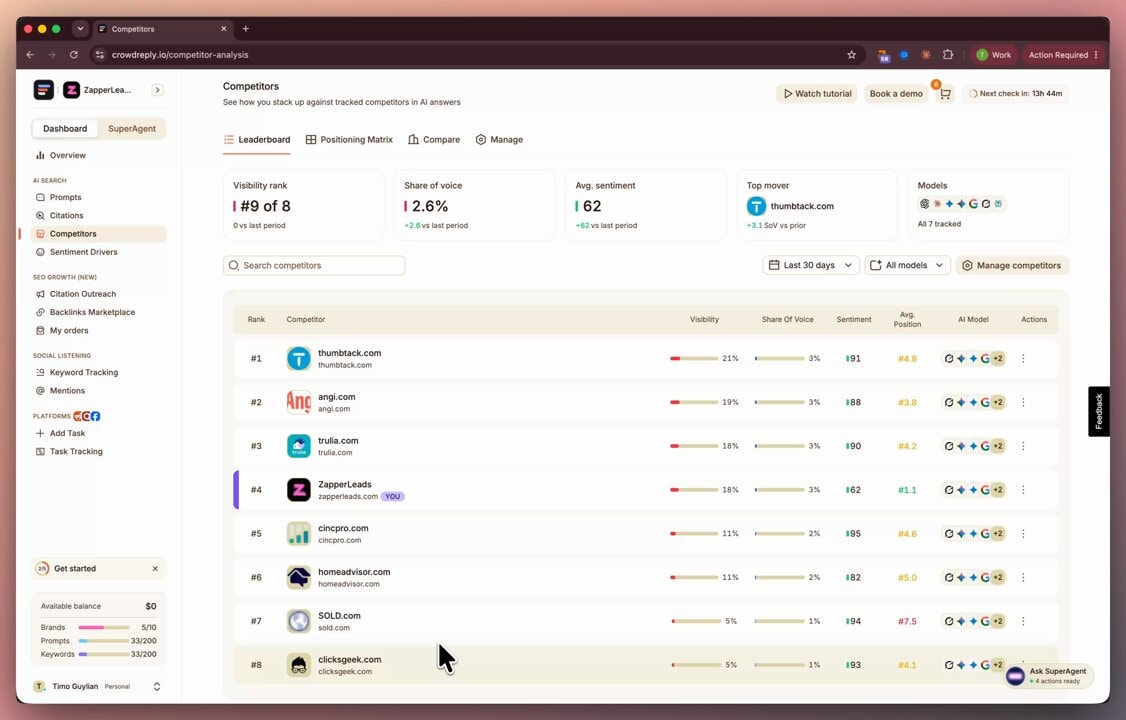
Task: Click the angi.com logo in row #2
Action: [x=299, y=402]
